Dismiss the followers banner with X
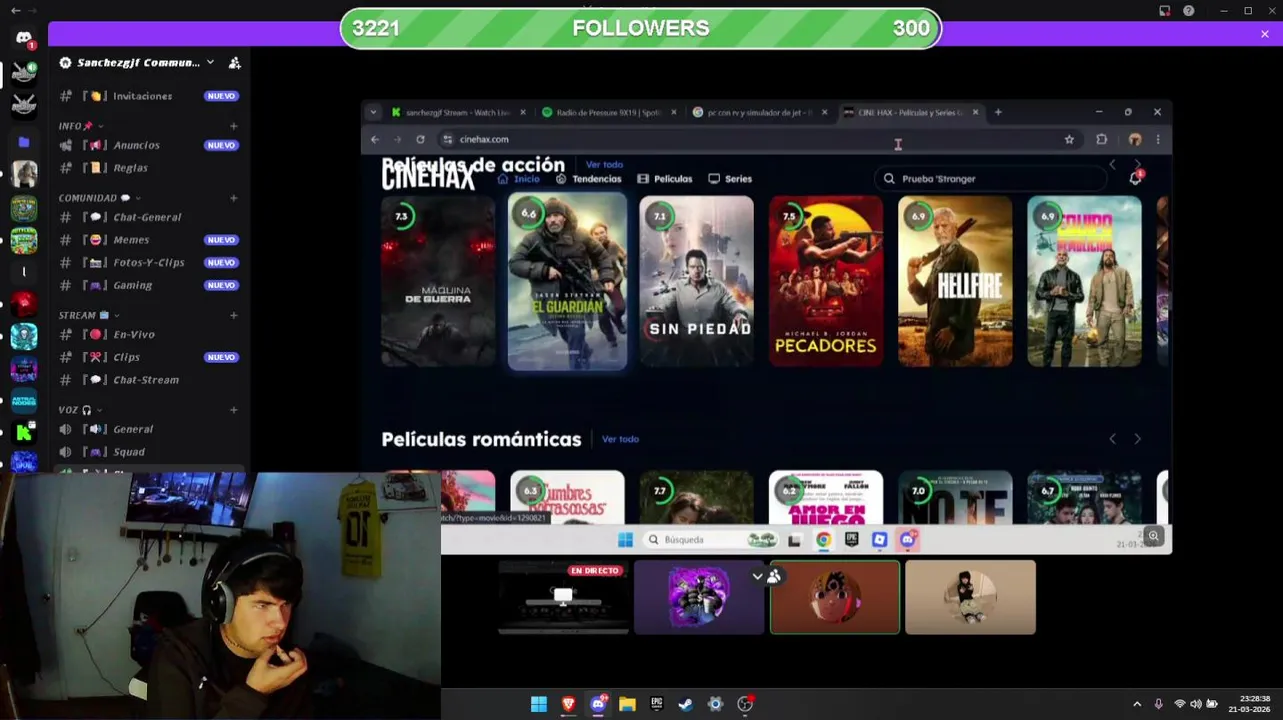This screenshot has width=1283, height=720. 1264,34
